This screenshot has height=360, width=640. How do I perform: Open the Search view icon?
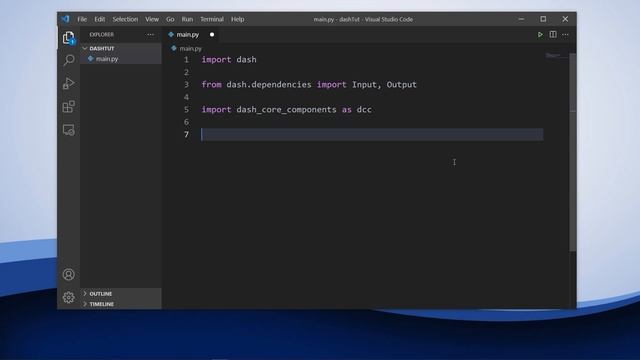[x=69, y=60]
